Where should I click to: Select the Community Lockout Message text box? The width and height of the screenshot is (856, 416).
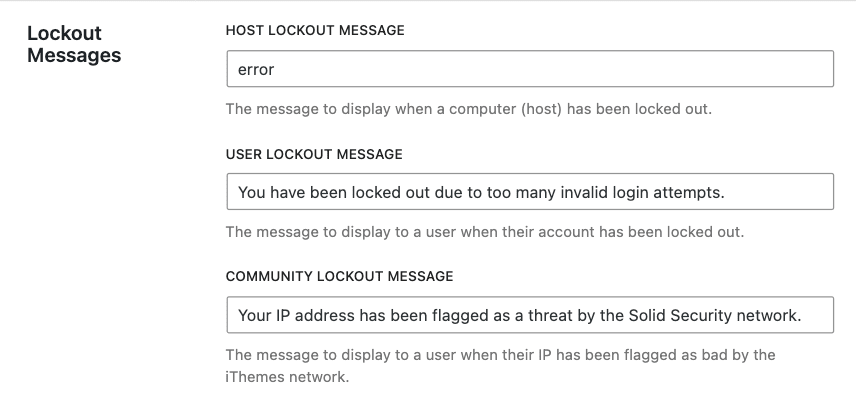pos(530,314)
